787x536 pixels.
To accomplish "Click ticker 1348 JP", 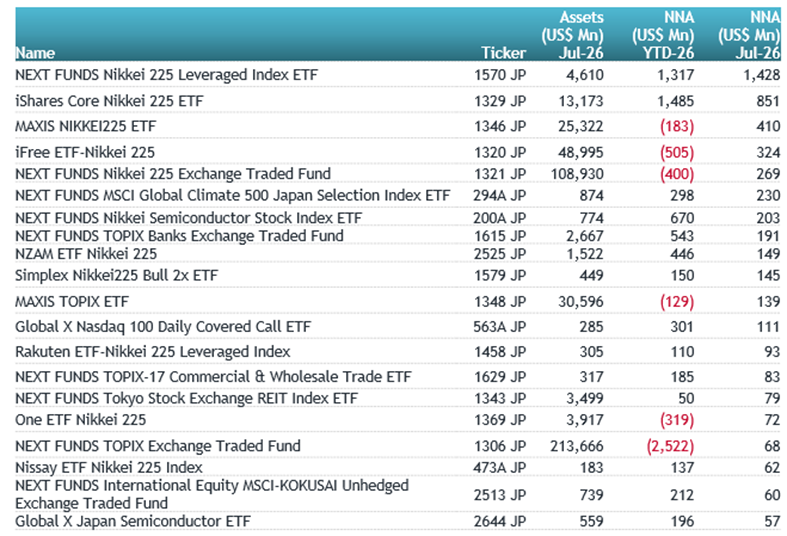I will pos(500,302).
